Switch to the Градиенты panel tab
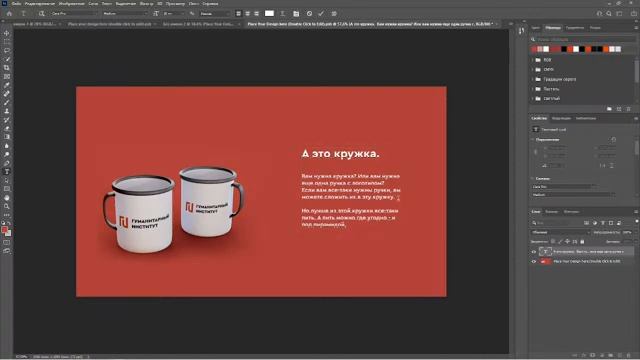 coord(575,28)
